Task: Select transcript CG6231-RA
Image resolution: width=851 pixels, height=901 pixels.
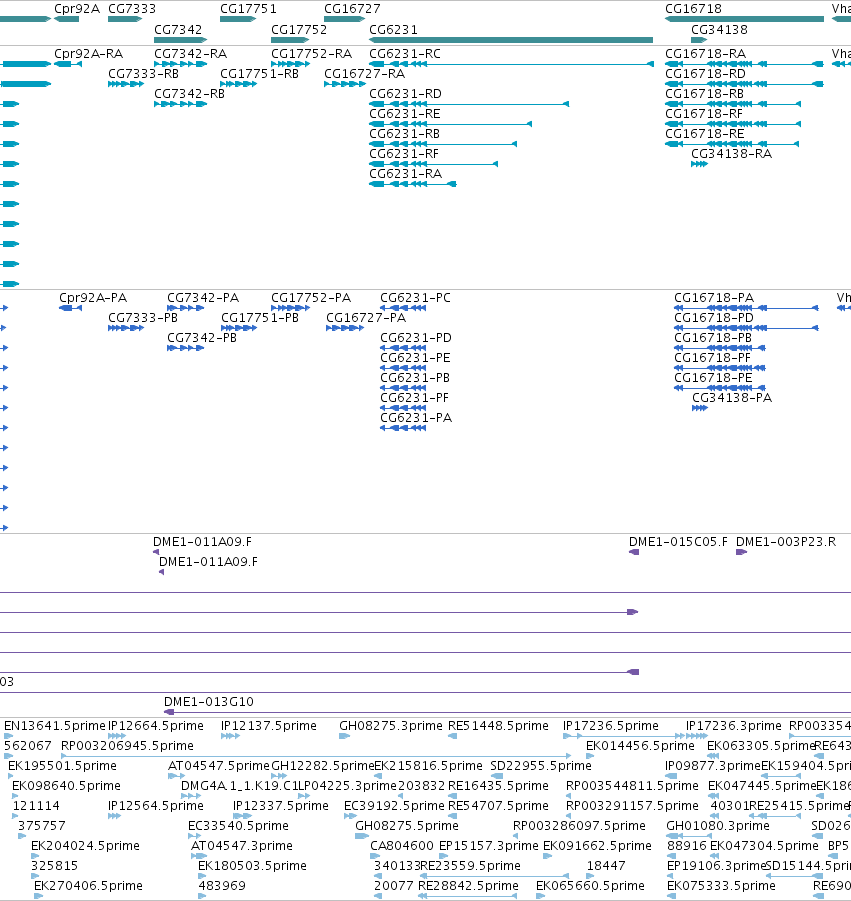Action: coord(405,174)
